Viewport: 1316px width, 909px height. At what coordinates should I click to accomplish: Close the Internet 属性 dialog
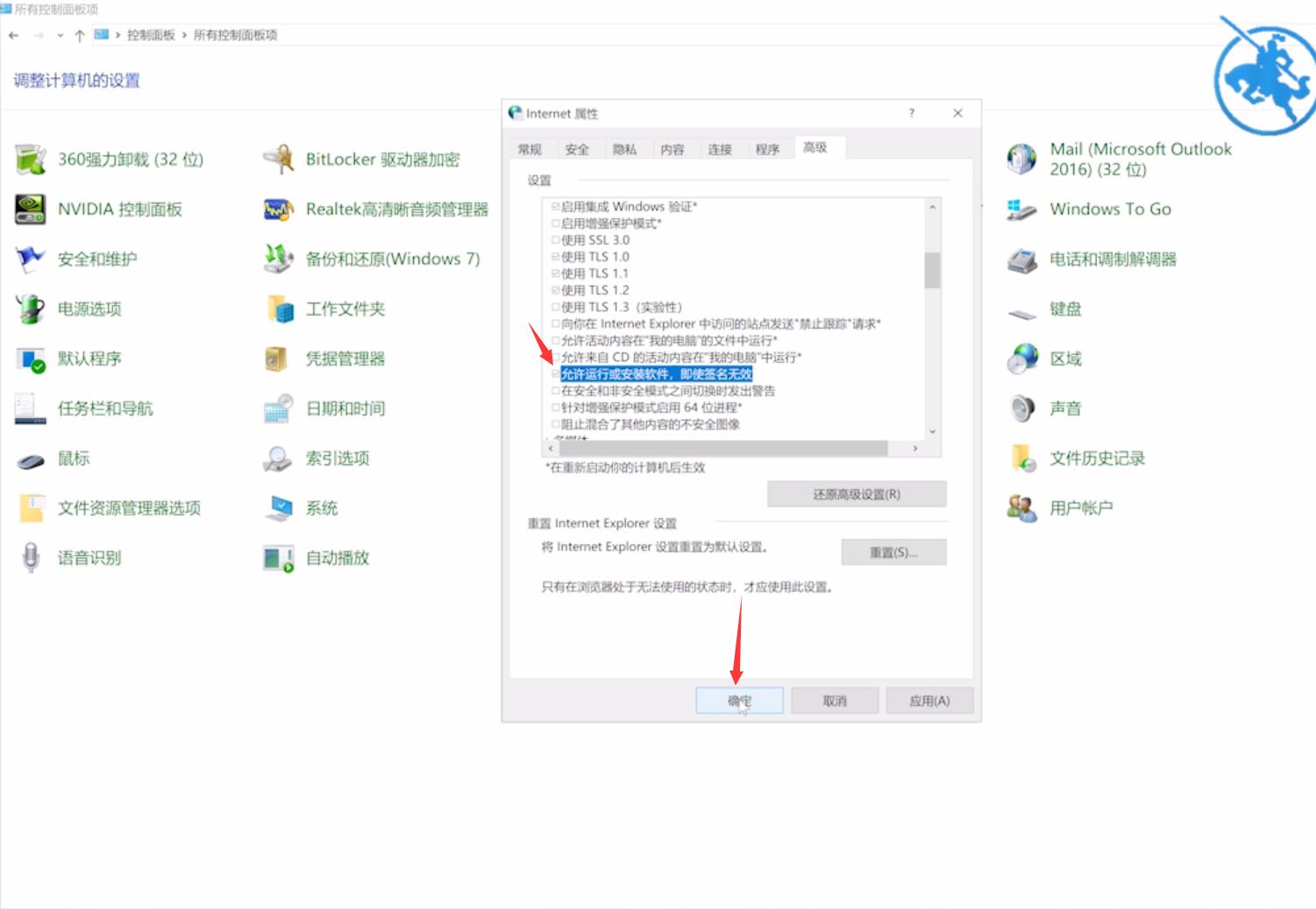(x=957, y=113)
